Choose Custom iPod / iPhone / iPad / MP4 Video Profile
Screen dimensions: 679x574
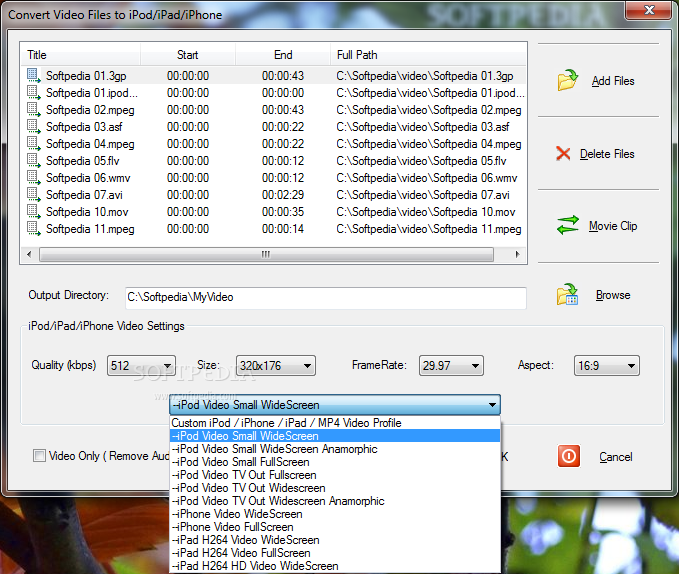pos(335,423)
